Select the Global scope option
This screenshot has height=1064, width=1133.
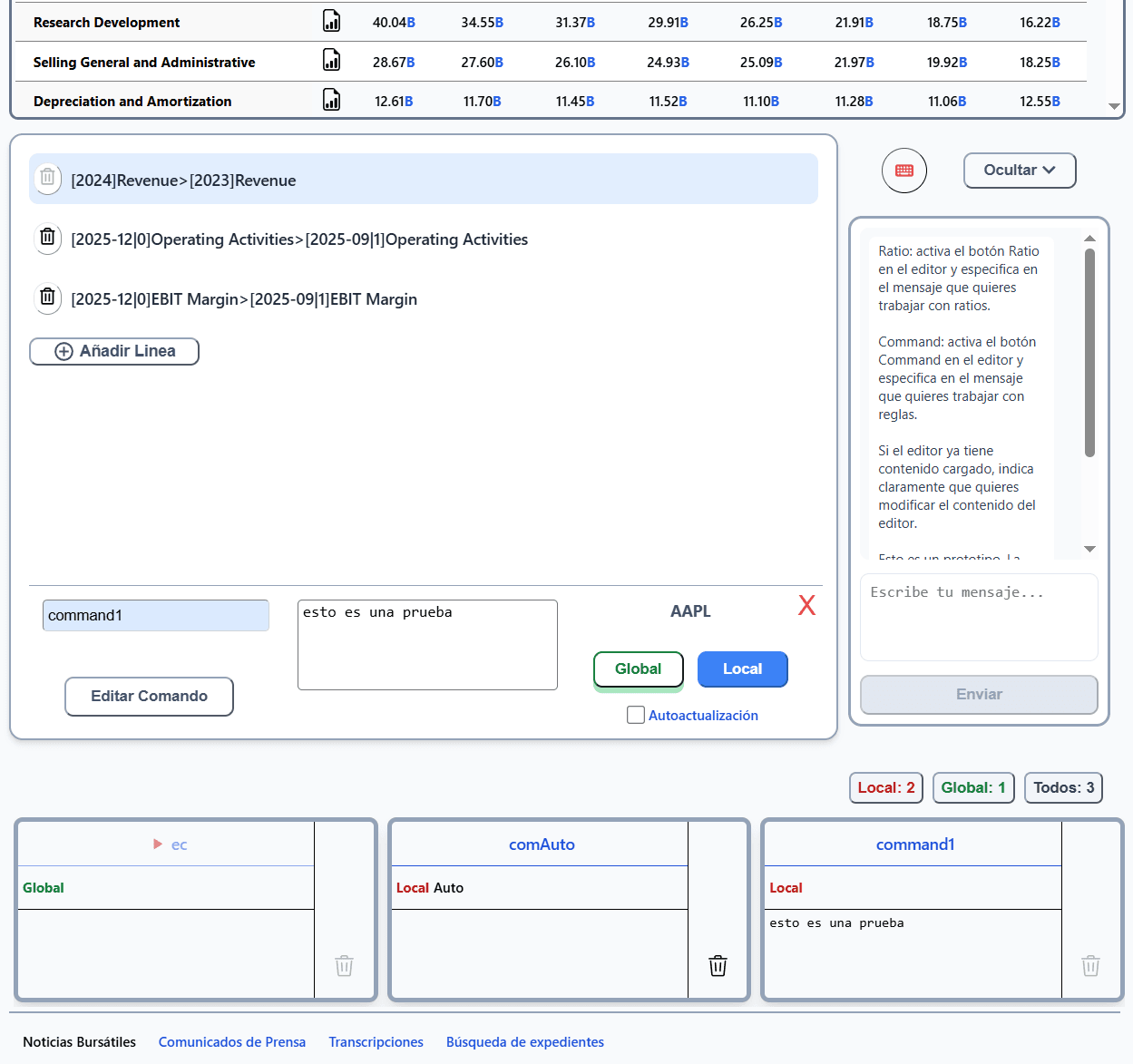(639, 669)
